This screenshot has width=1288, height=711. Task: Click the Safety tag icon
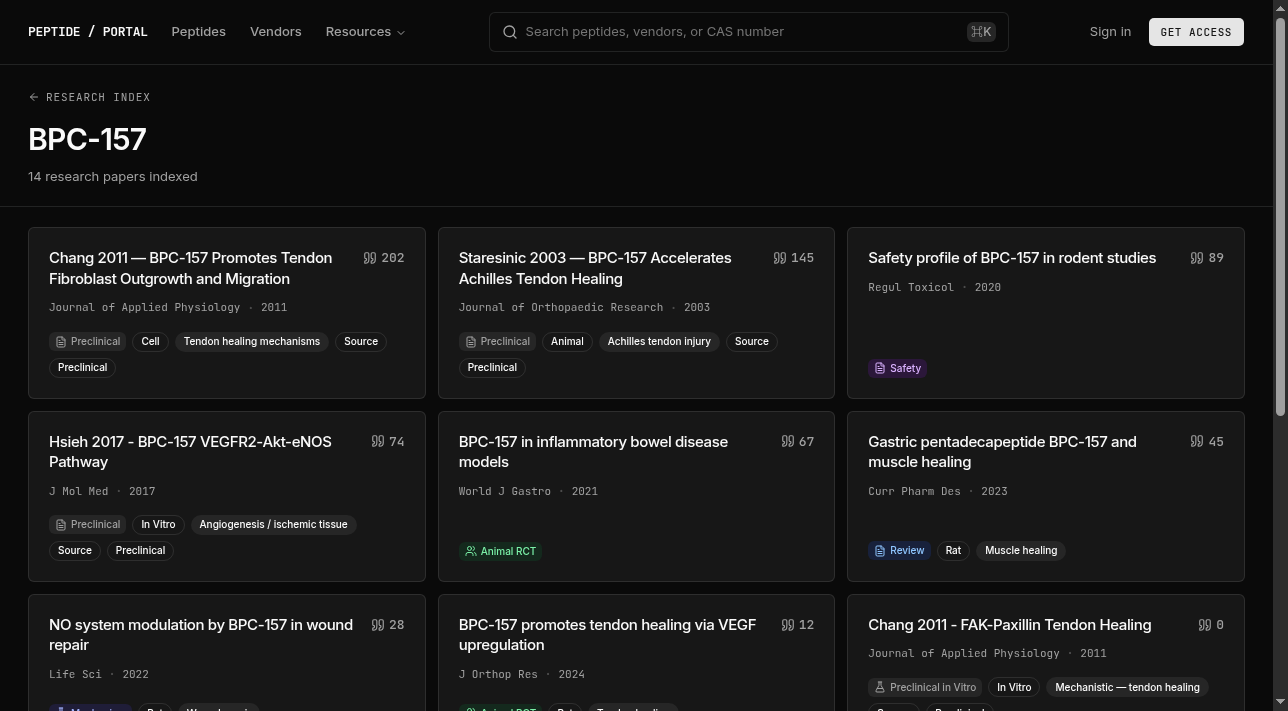[880, 368]
